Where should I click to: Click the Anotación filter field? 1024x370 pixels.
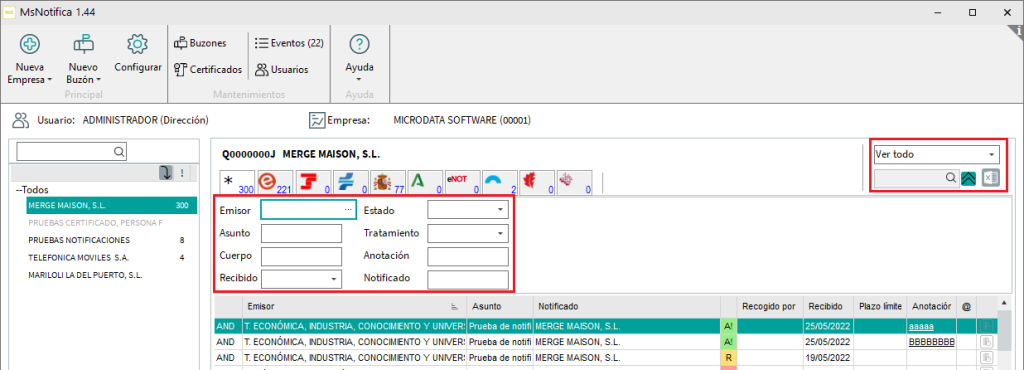tap(468, 256)
